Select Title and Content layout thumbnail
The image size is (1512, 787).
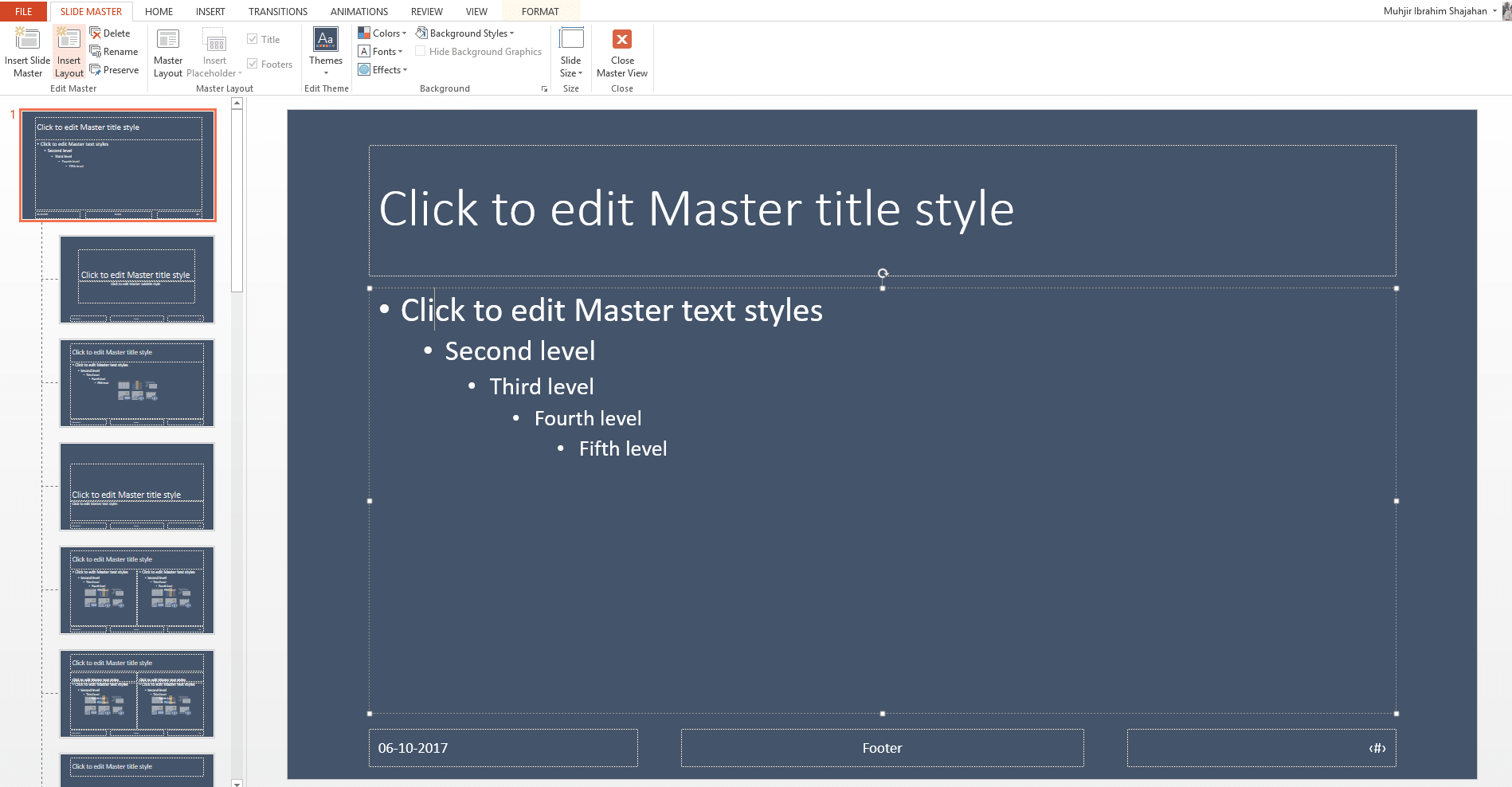click(x=137, y=383)
